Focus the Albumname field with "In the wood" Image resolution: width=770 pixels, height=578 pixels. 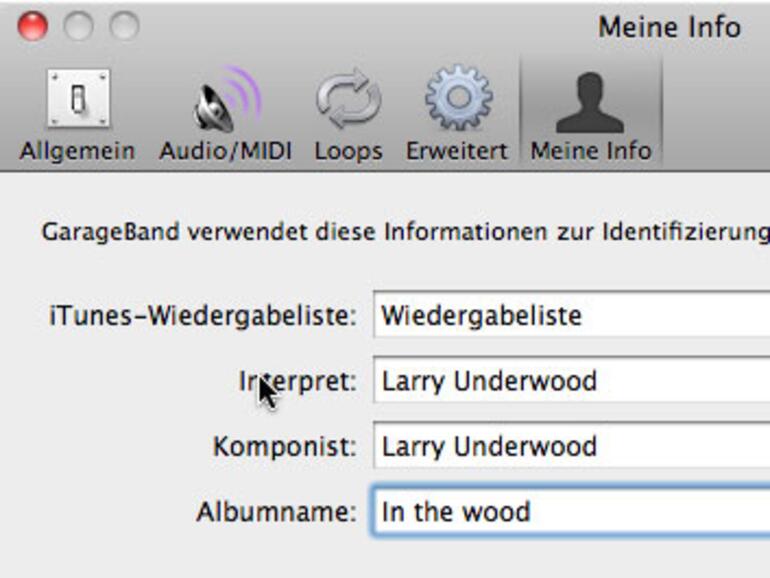tap(572, 512)
